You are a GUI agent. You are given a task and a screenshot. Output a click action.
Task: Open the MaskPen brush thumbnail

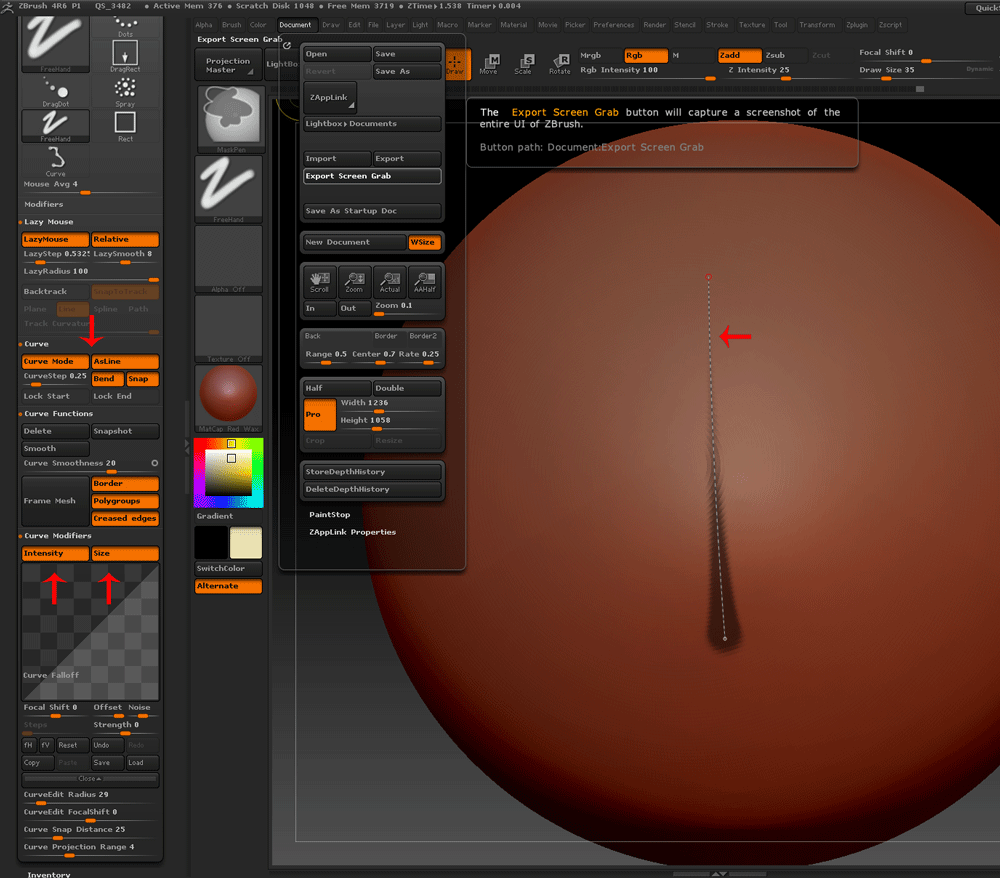pos(230,119)
